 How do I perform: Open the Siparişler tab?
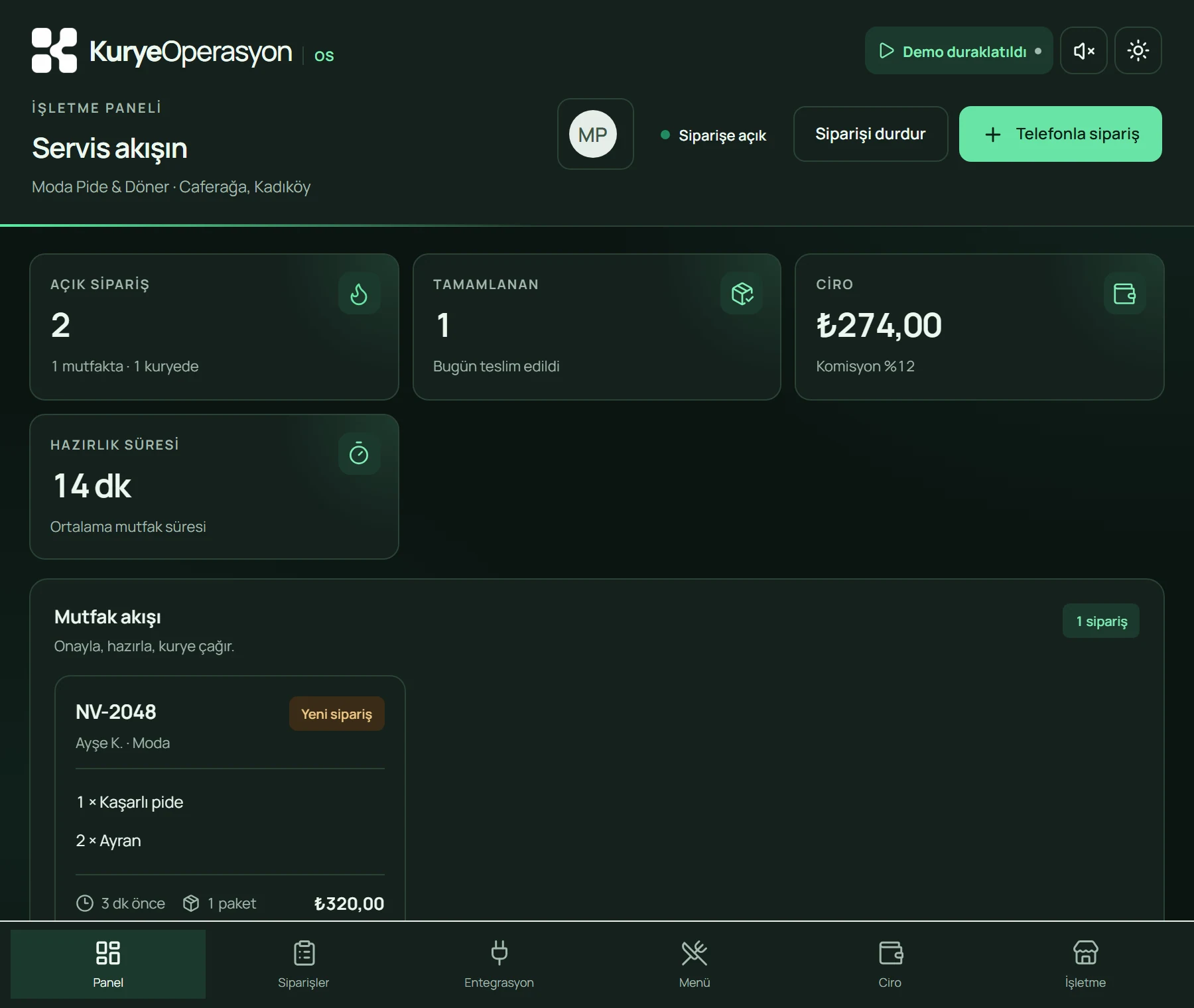coord(304,964)
